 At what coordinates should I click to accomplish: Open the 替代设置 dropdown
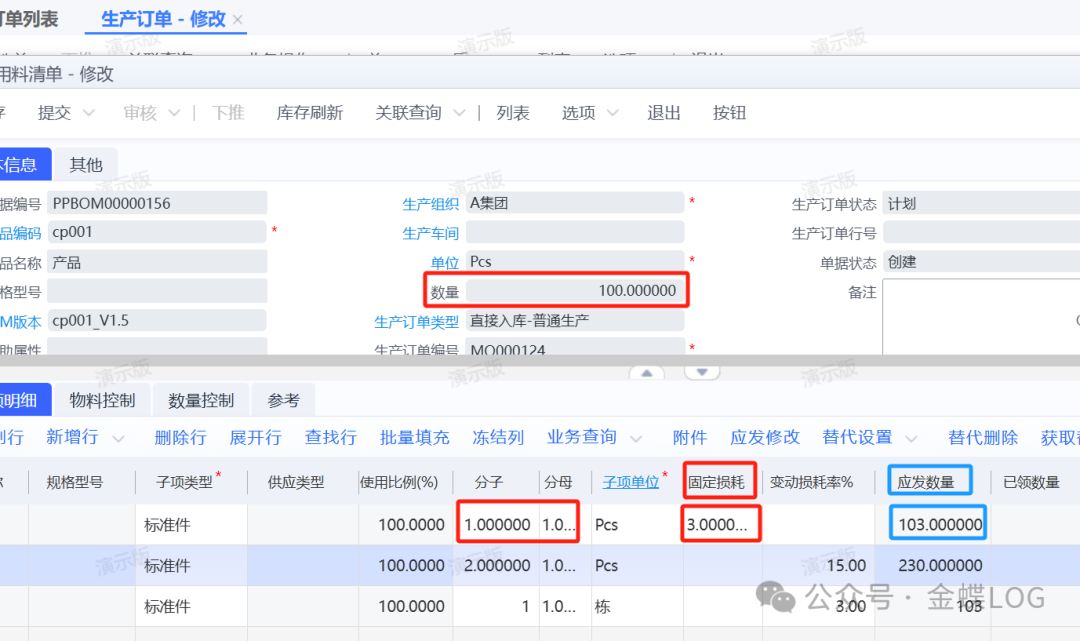coord(911,438)
